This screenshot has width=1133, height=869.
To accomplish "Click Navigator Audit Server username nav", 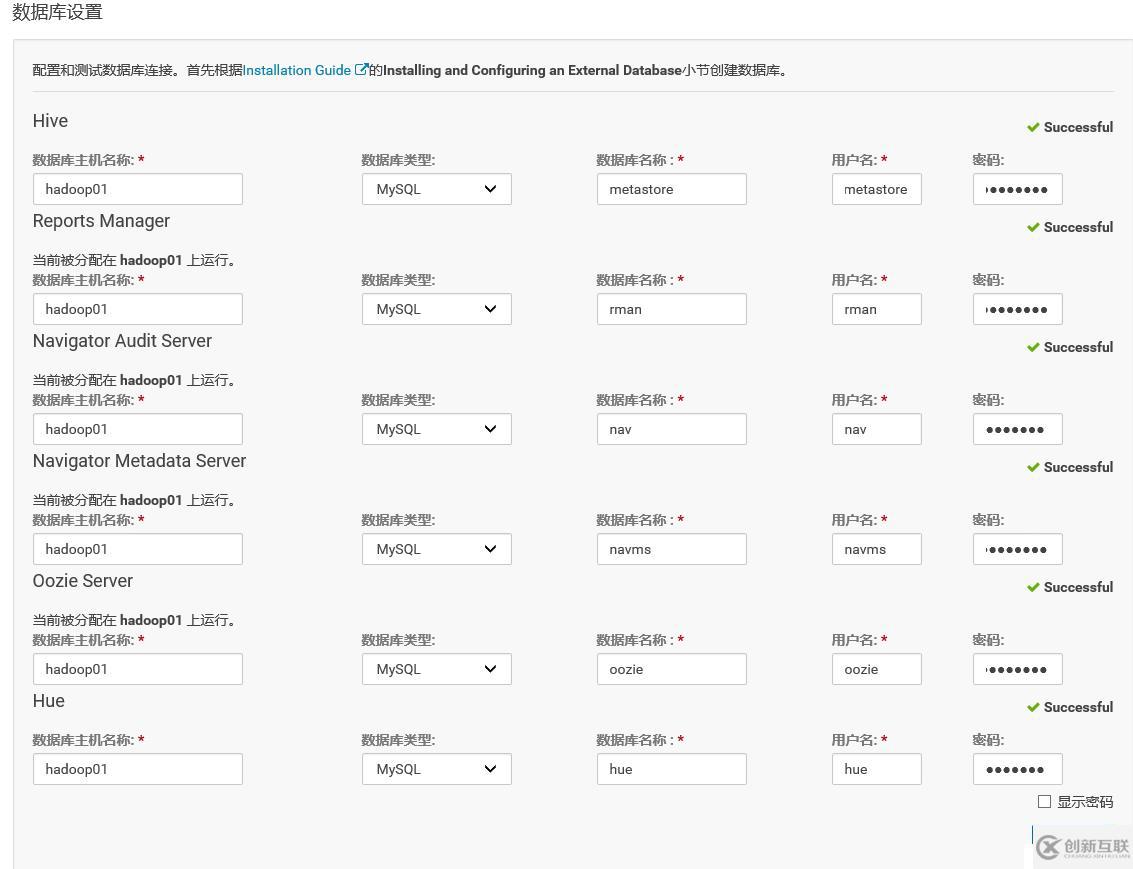I will tap(876, 429).
